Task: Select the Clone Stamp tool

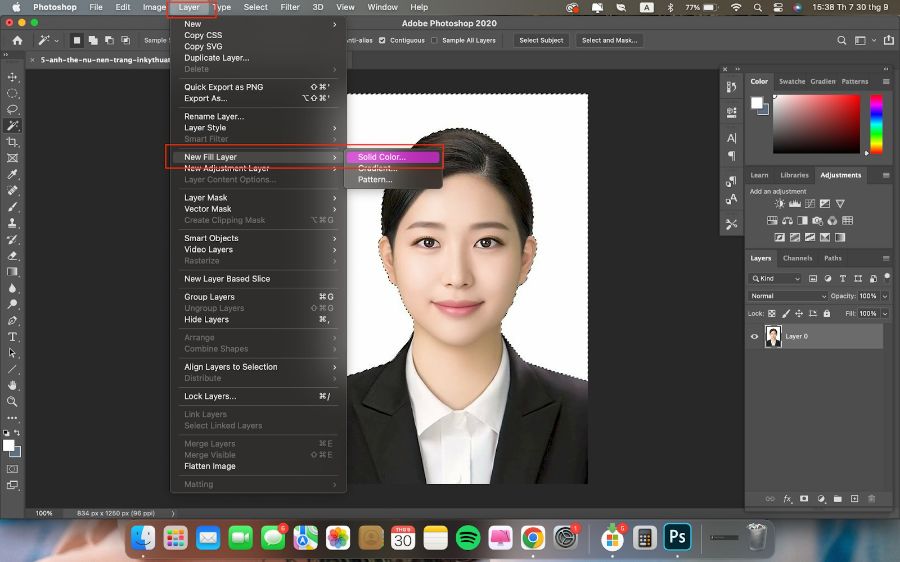Action: [x=12, y=223]
